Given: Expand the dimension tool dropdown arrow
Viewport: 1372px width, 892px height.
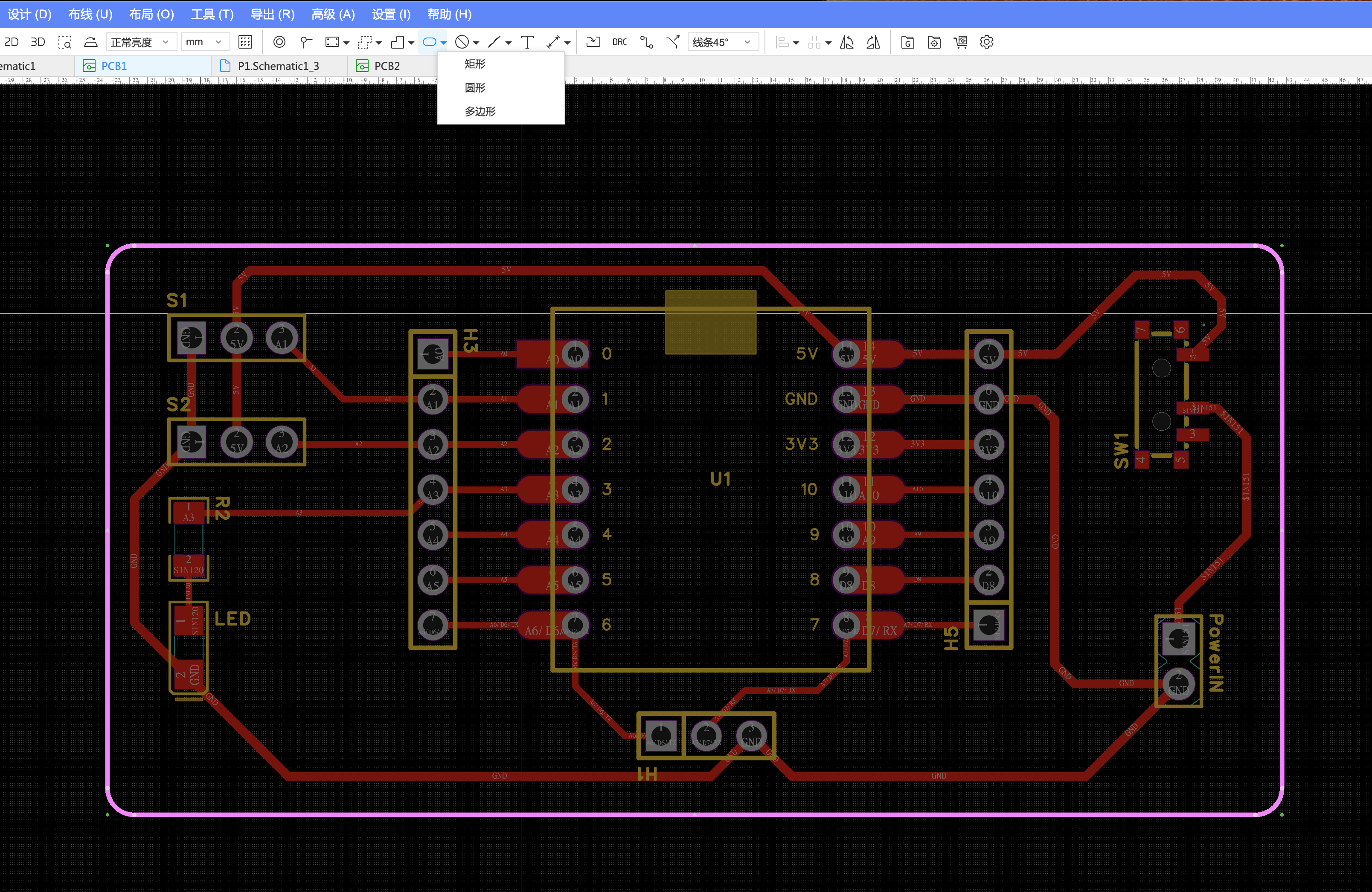Looking at the screenshot, I should [567, 43].
